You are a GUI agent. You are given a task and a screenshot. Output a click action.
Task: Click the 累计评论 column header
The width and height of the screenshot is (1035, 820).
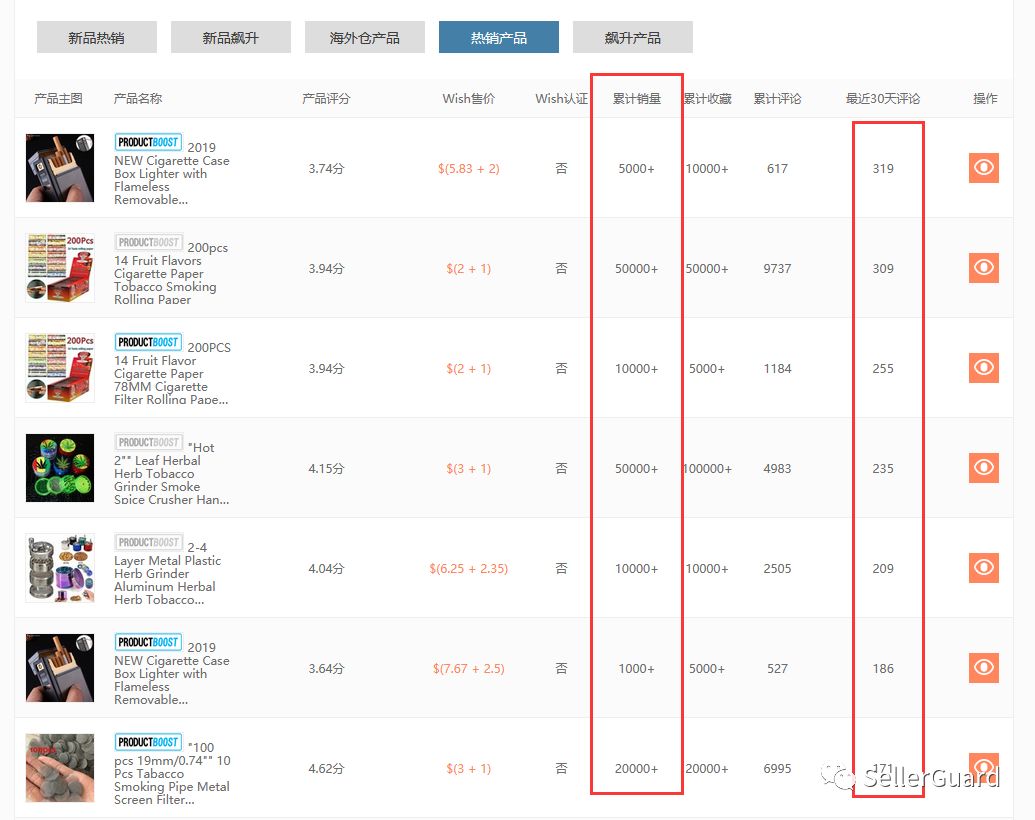click(x=778, y=98)
